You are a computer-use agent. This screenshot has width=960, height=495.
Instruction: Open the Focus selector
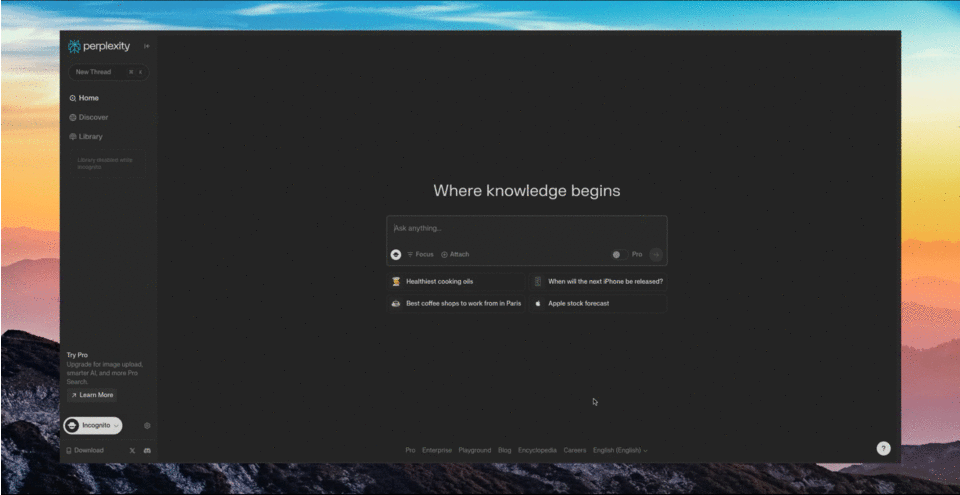pyautogui.click(x=420, y=255)
